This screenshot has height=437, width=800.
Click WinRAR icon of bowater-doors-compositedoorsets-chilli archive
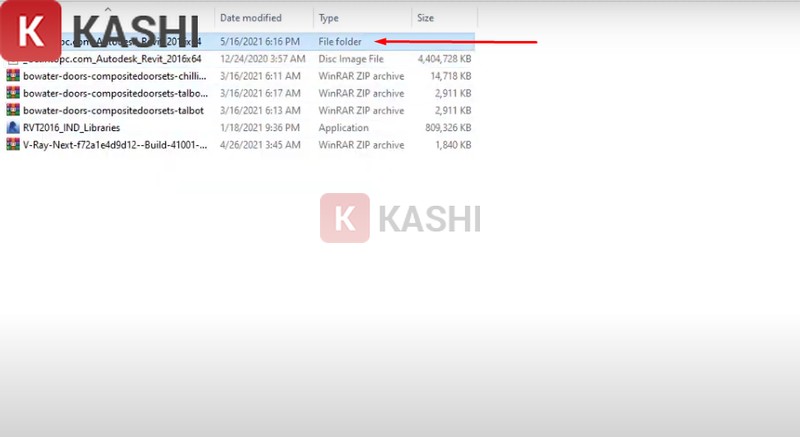[x=13, y=76]
